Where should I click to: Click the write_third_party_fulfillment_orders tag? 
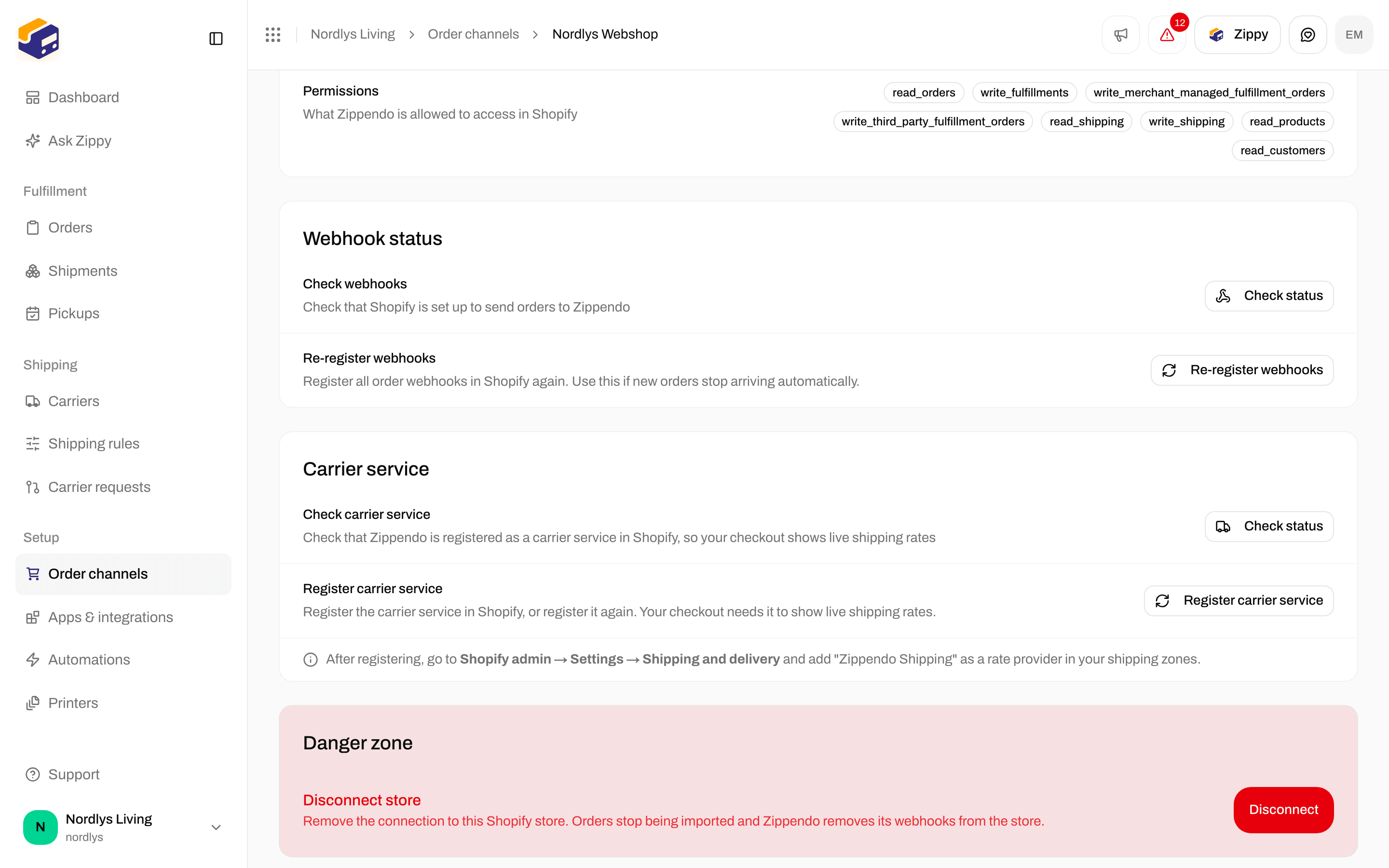click(933, 122)
